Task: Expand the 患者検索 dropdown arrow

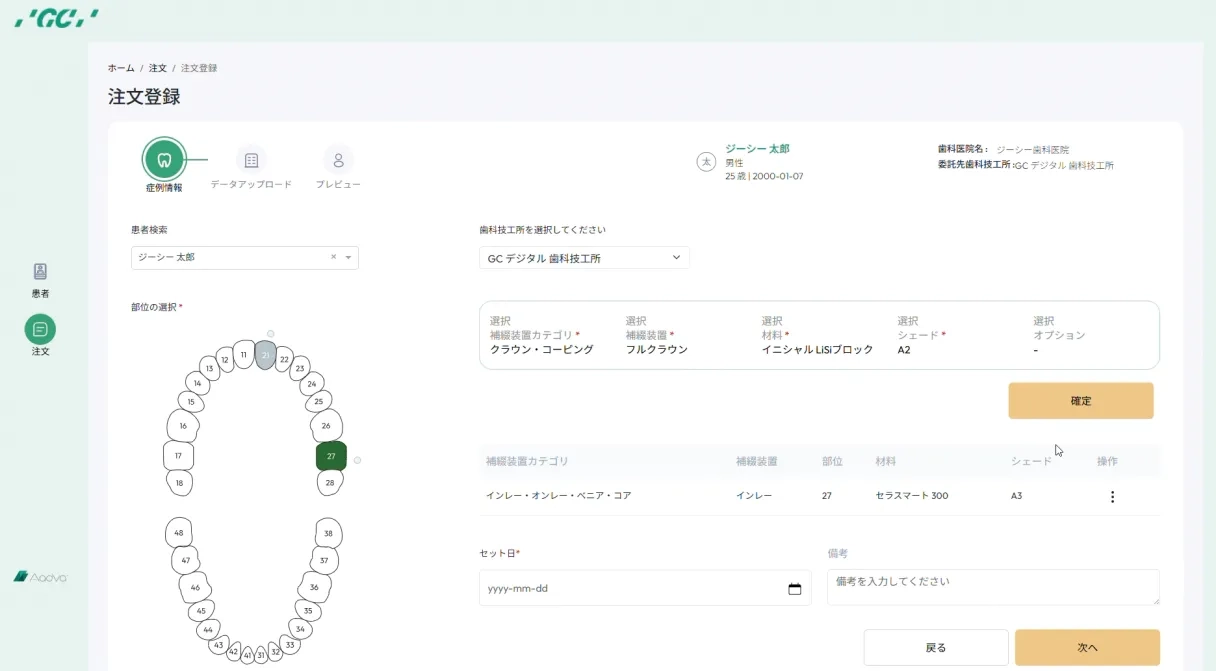Action: 348,258
